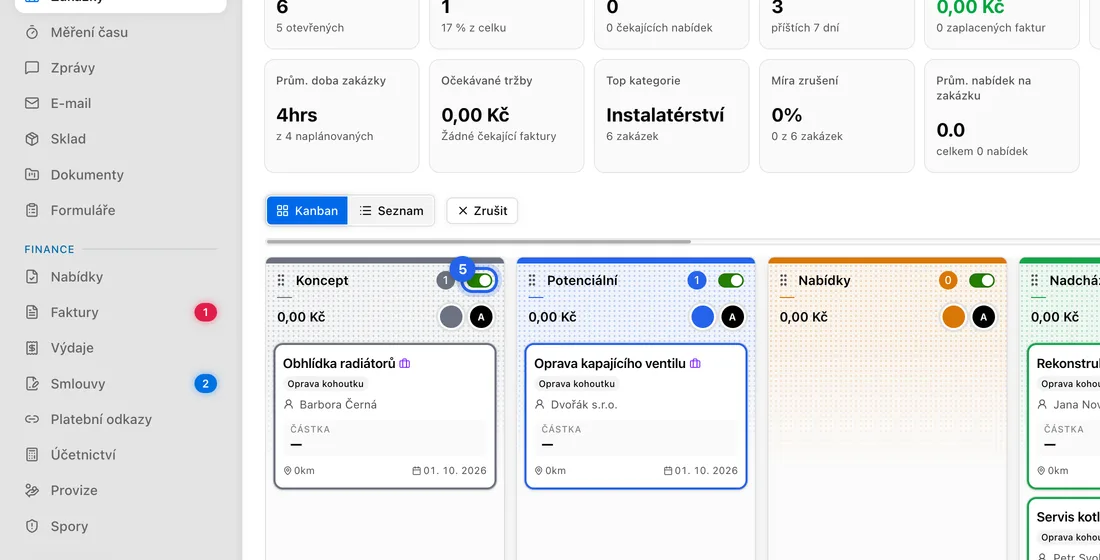Image resolution: width=1100 pixels, height=560 pixels.
Task: Pick the gray Koncept color swatch
Action: 451,316
